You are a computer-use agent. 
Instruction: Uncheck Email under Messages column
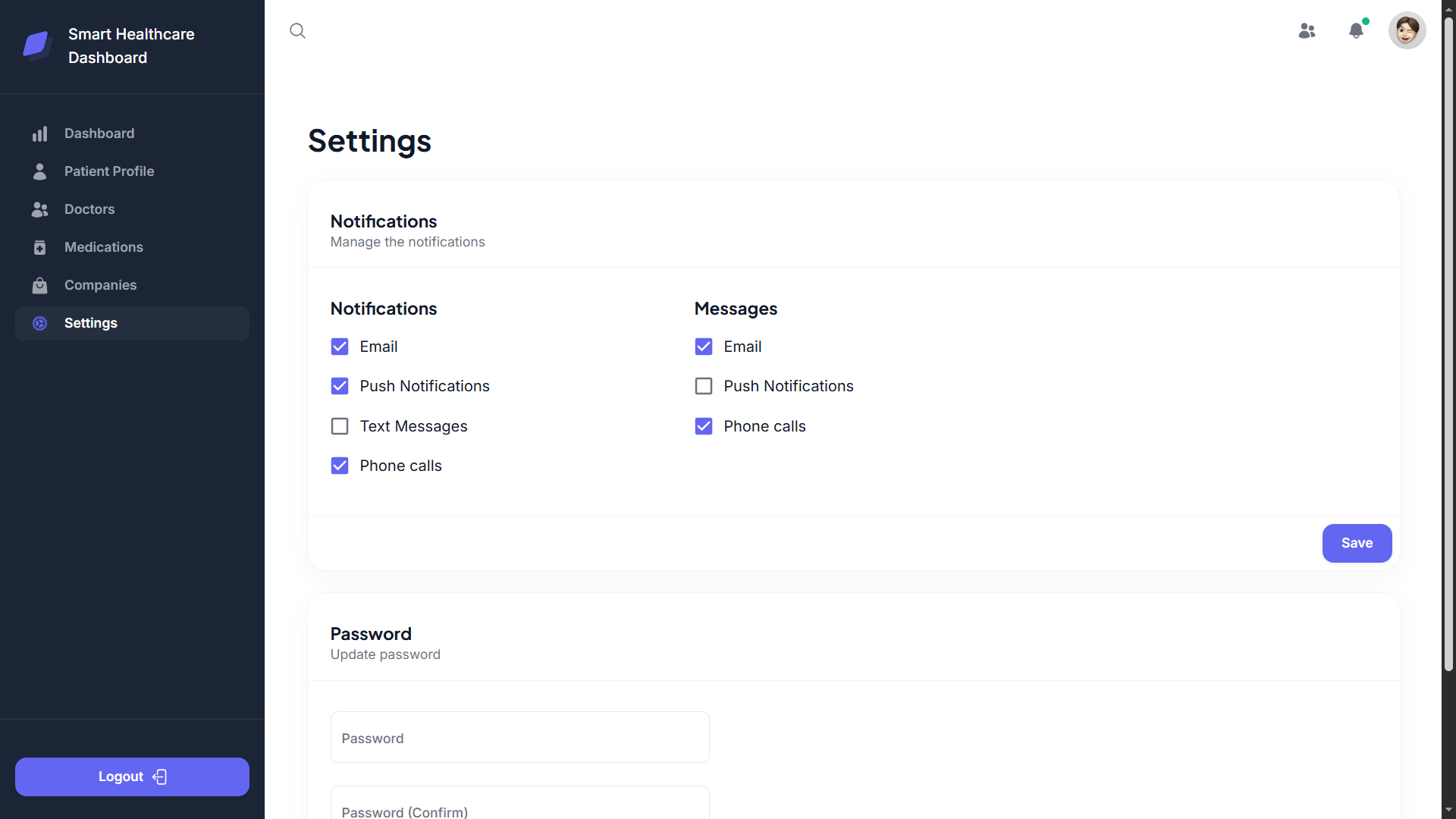pos(704,347)
